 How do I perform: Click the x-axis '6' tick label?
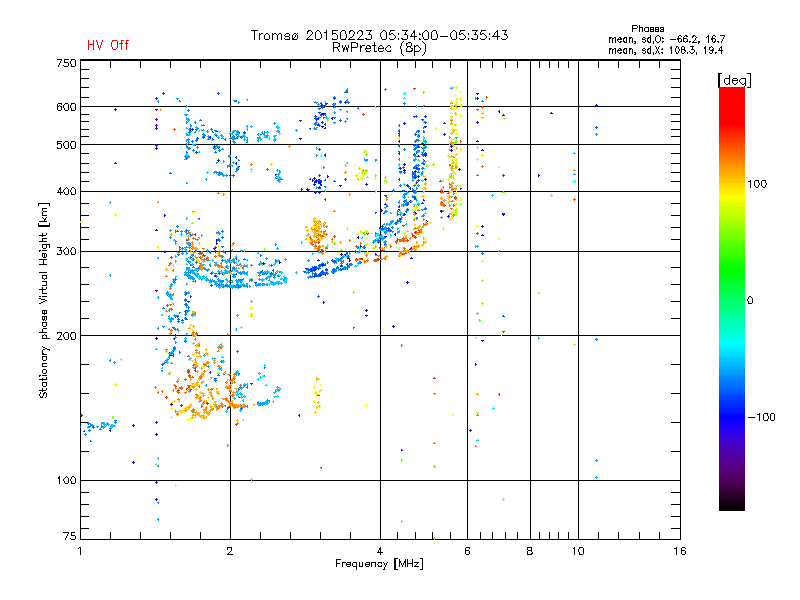(x=467, y=551)
